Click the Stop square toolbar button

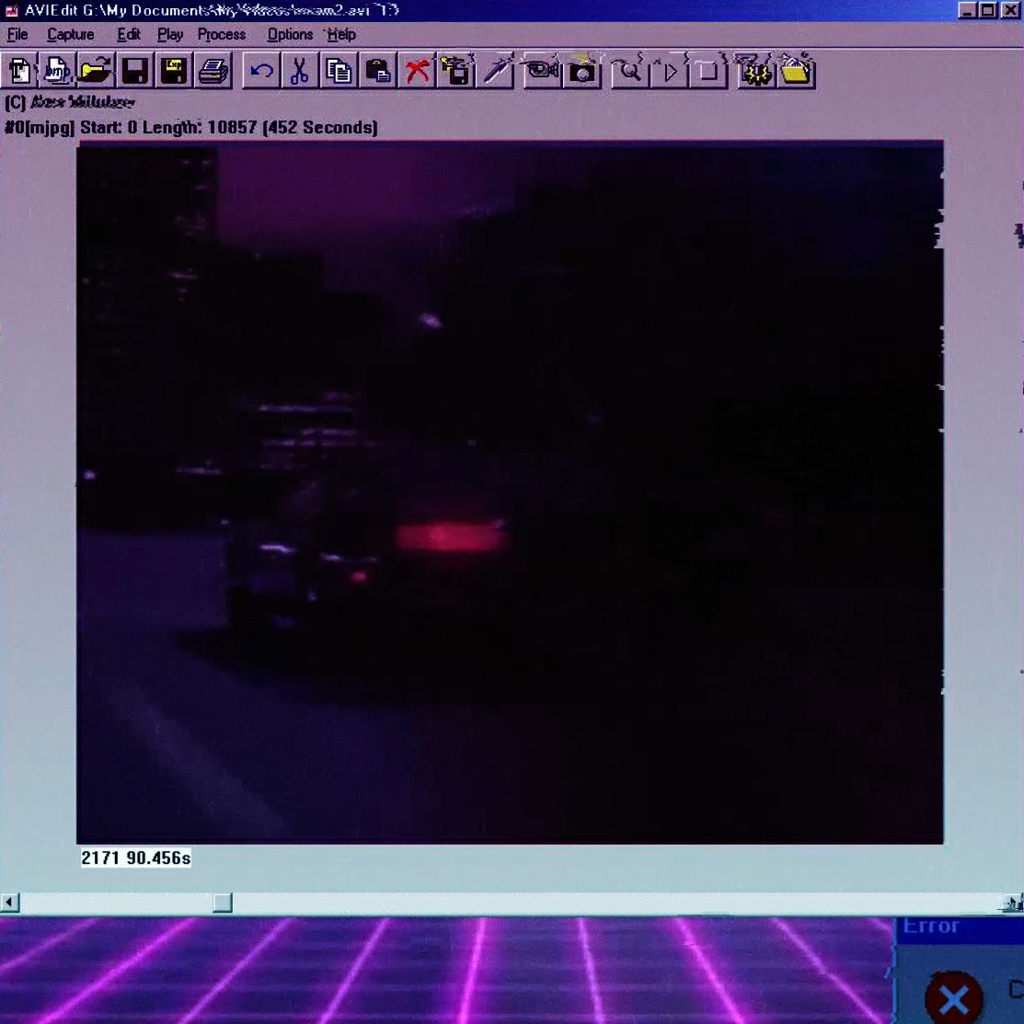coord(708,71)
